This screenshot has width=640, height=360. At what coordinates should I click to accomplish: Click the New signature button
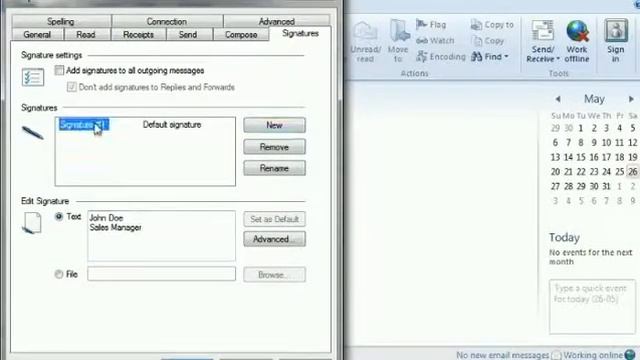pos(274,125)
